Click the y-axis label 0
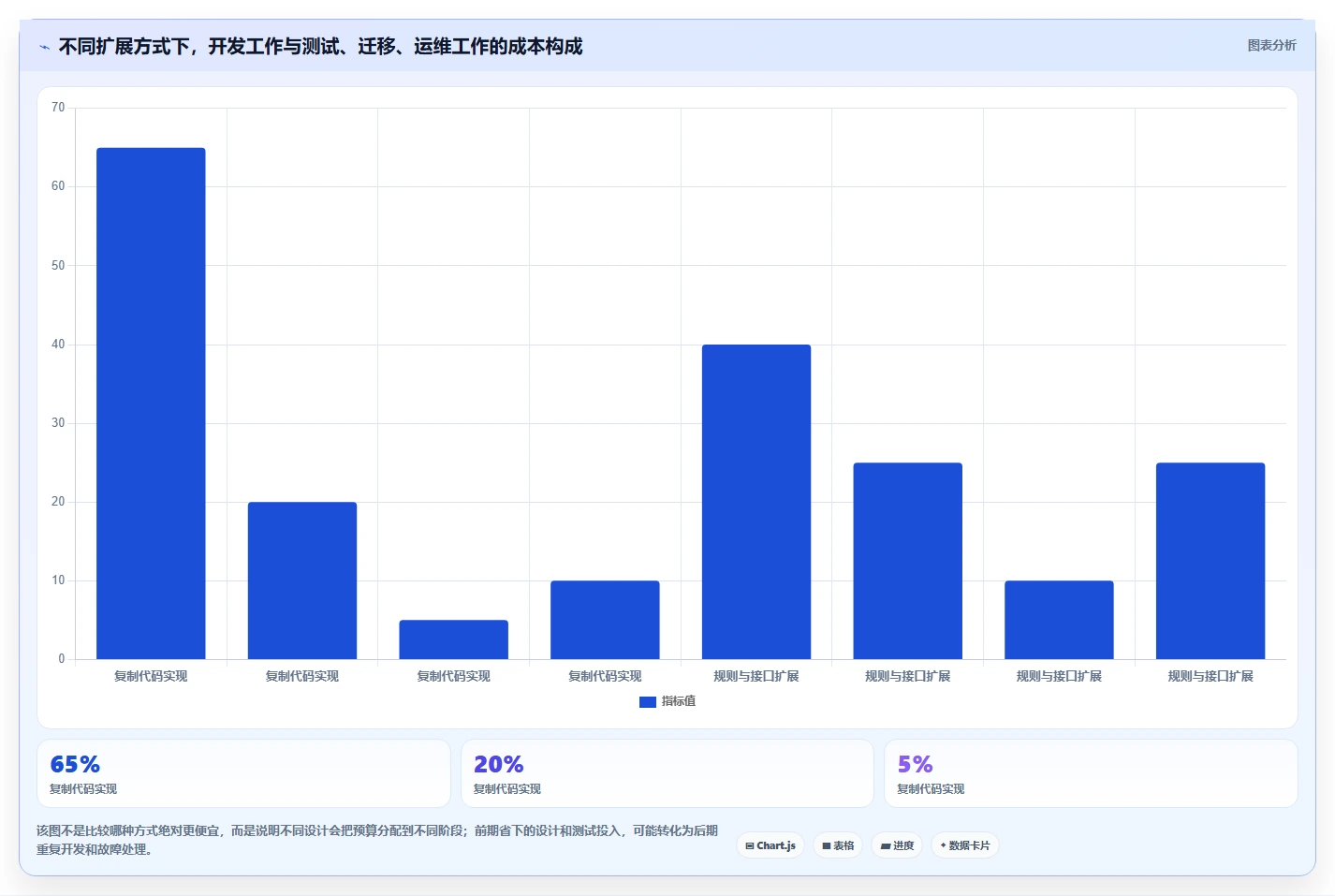This screenshot has height=896, width=1335. [62, 659]
